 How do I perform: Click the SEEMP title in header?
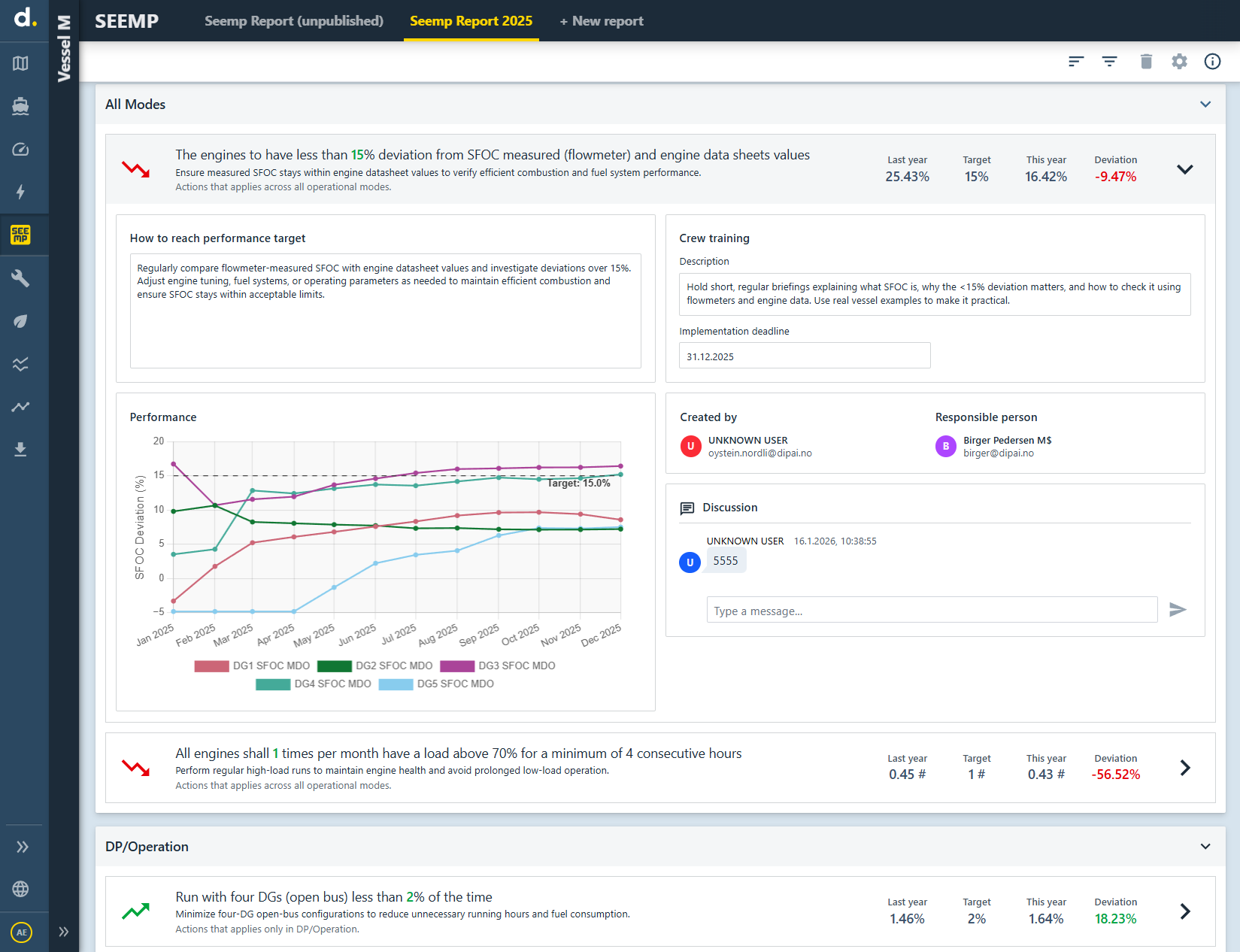pyautogui.click(x=126, y=21)
